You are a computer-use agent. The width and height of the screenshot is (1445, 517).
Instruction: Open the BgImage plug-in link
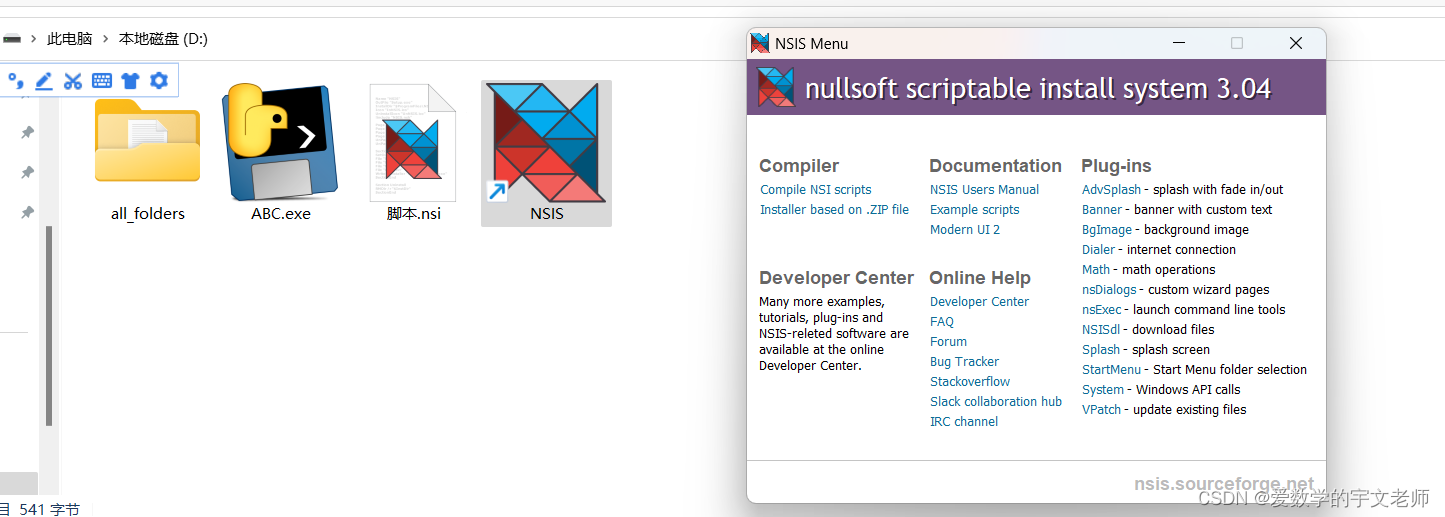(x=1107, y=230)
